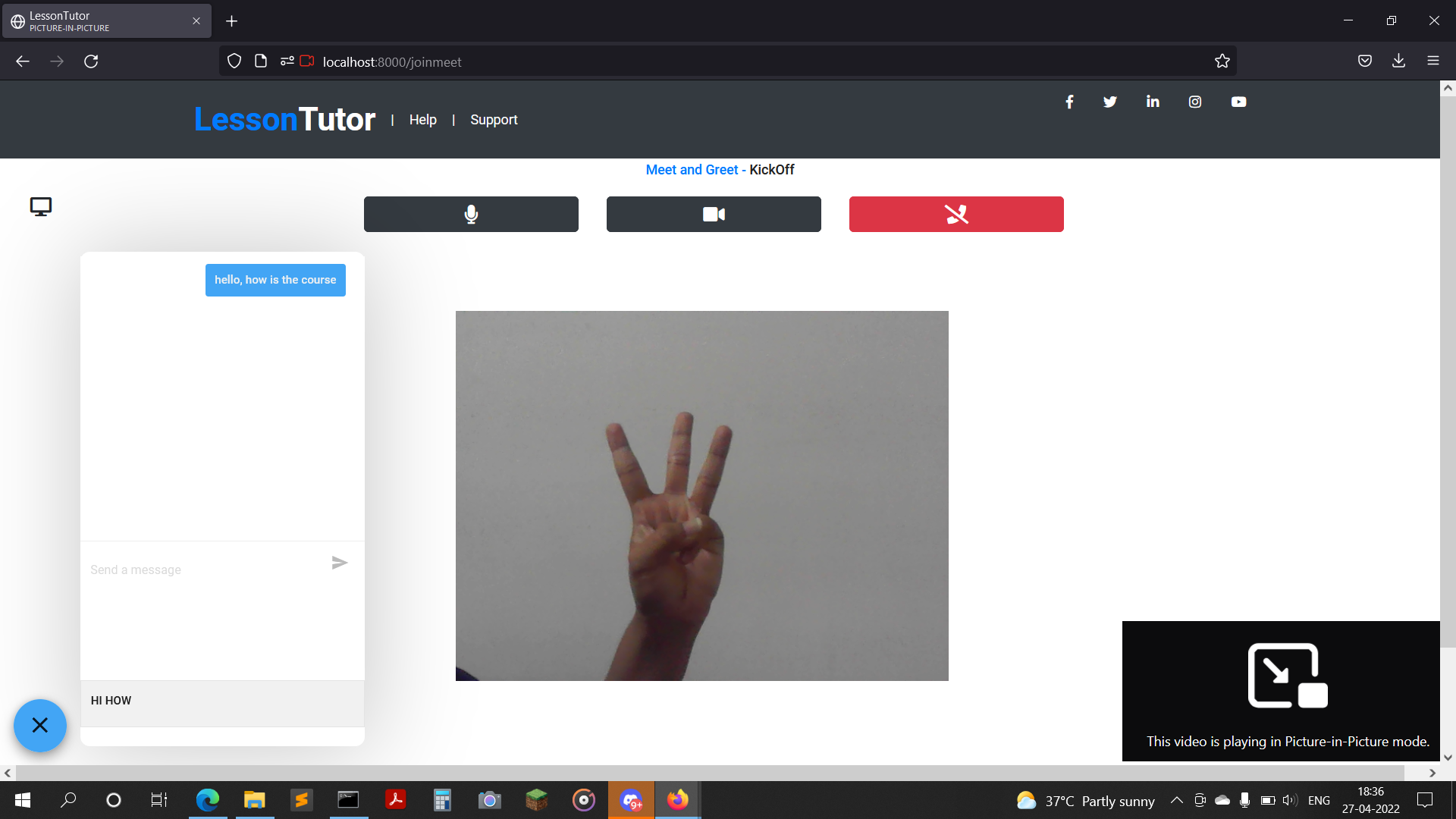Image resolution: width=1456 pixels, height=819 pixels.
Task: Bookmark this page with star icon
Action: tap(1222, 61)
